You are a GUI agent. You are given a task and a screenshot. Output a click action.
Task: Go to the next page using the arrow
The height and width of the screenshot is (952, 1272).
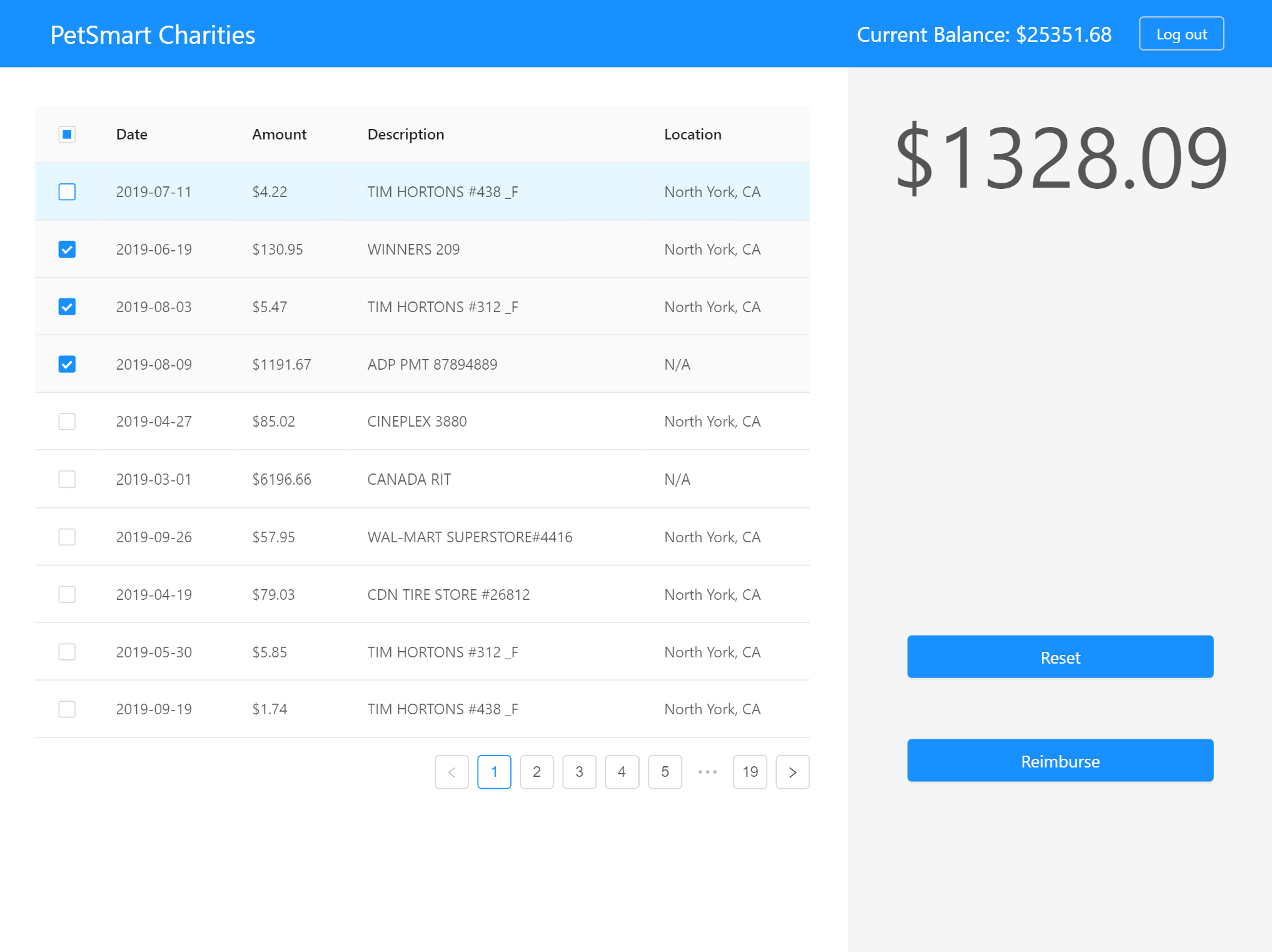pos(792,772)
